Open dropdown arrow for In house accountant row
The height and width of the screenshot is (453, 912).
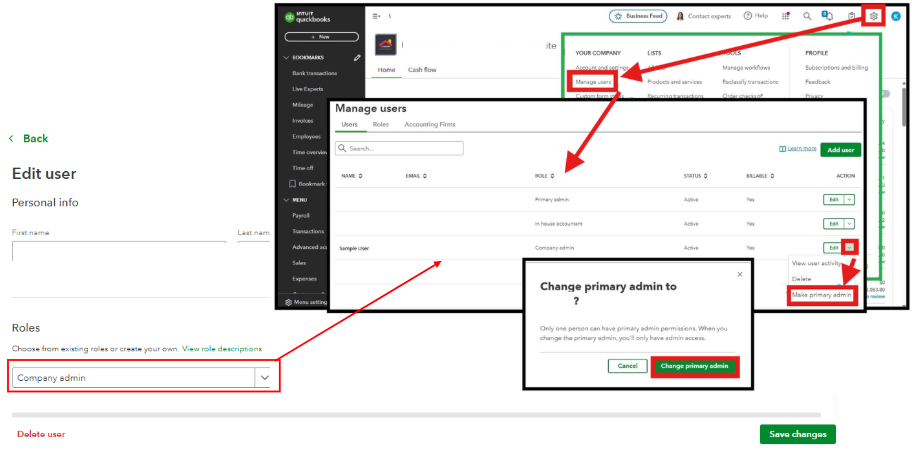pos(849,224)
